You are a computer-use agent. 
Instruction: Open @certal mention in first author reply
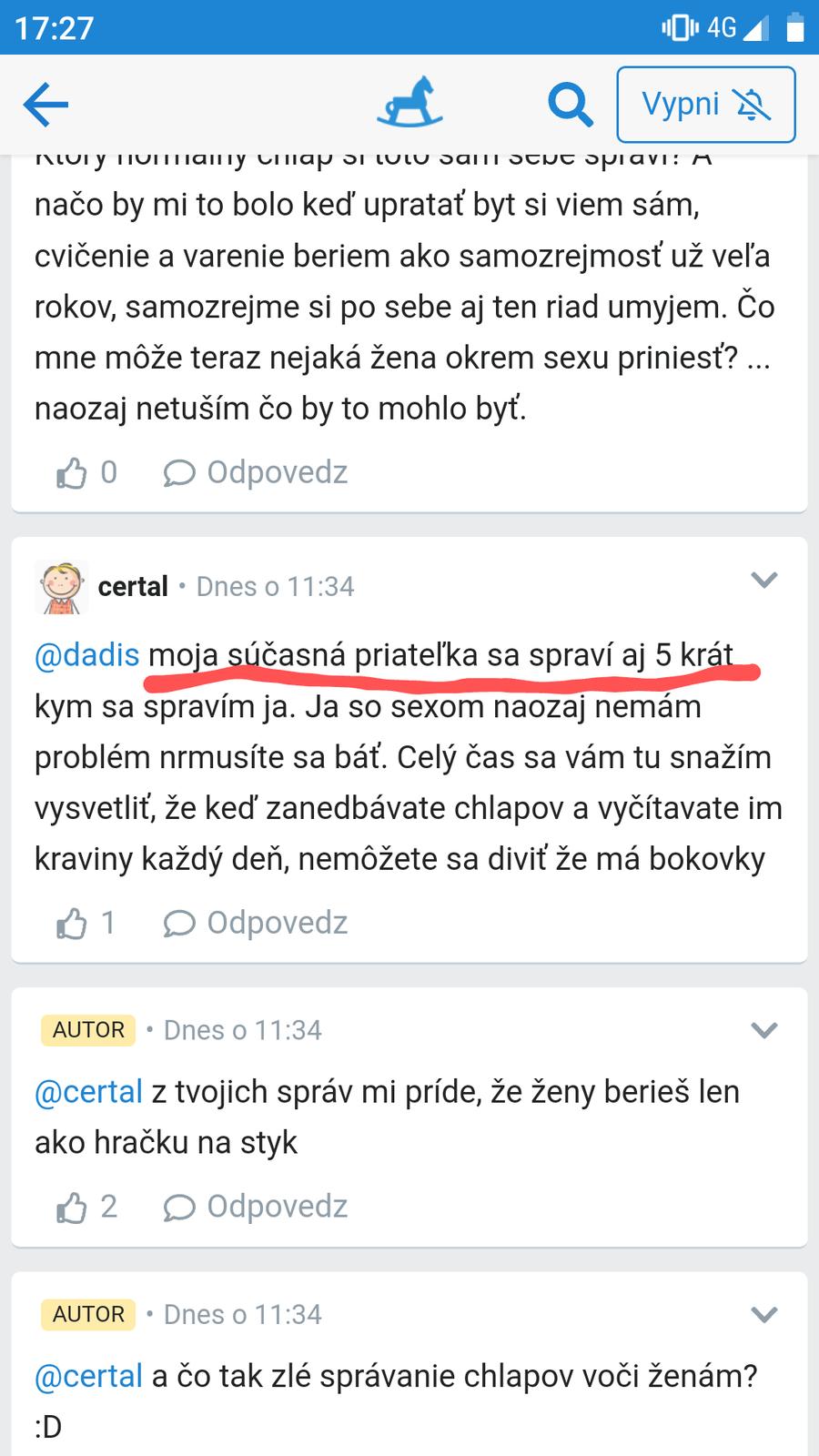88,1092
